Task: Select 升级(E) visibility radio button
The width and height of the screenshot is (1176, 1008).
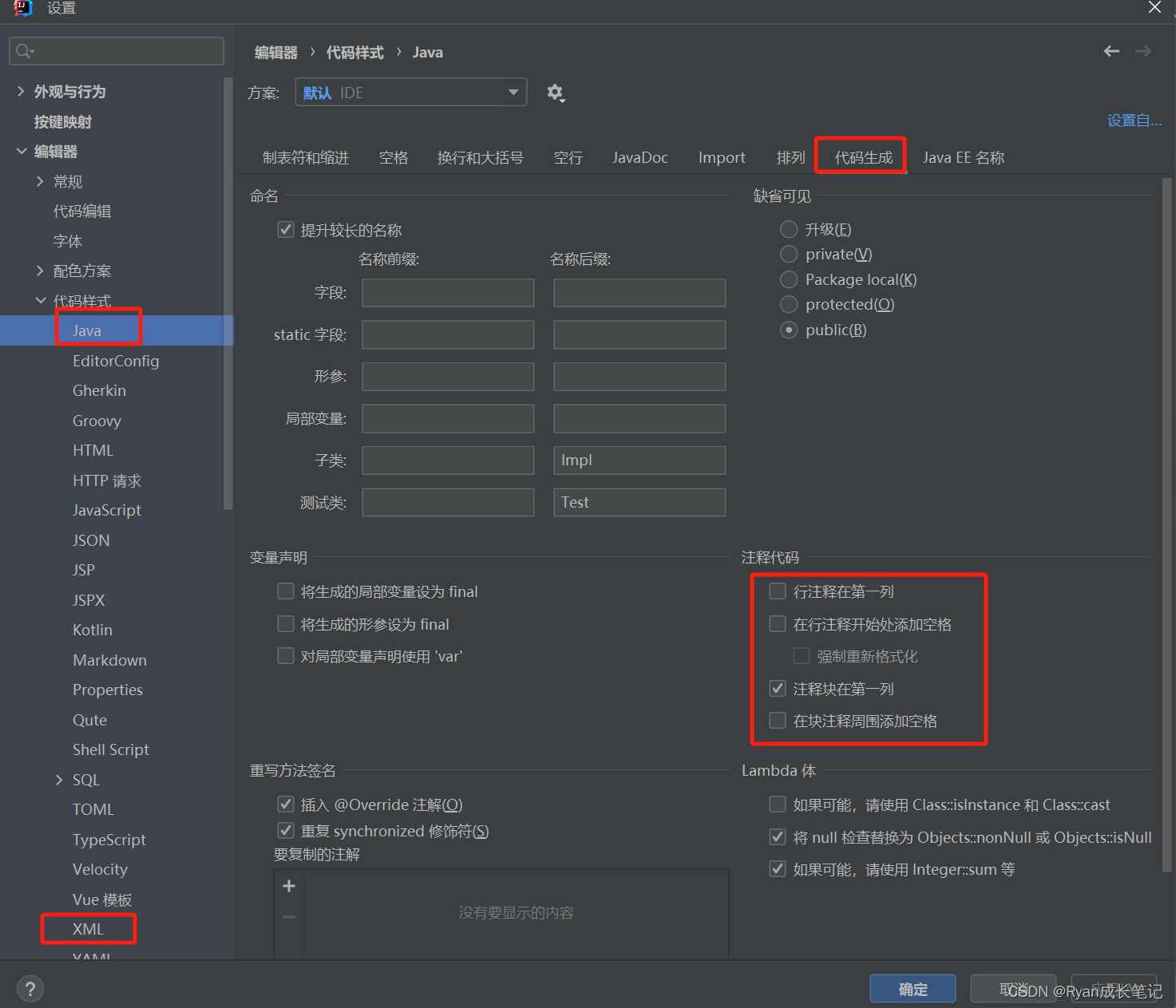Action: pyautogui.click(x=789, y=230)
